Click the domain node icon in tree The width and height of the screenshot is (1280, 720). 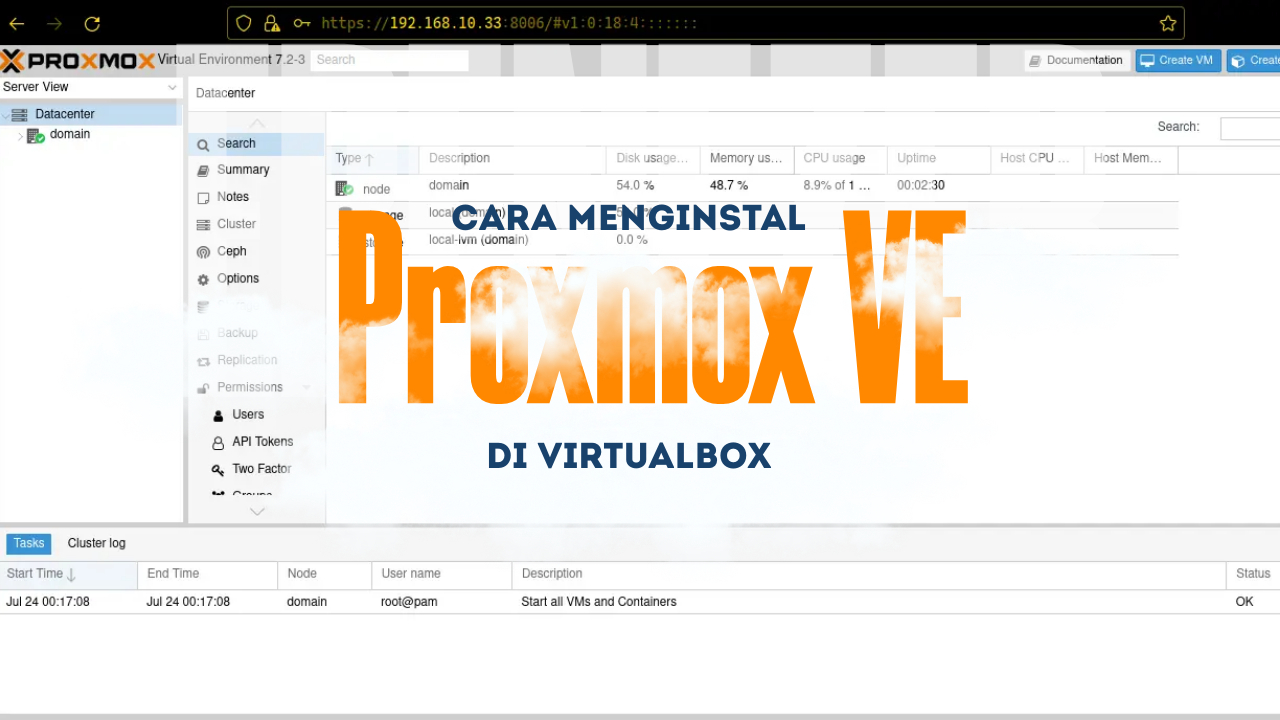(x=36, y=135)
